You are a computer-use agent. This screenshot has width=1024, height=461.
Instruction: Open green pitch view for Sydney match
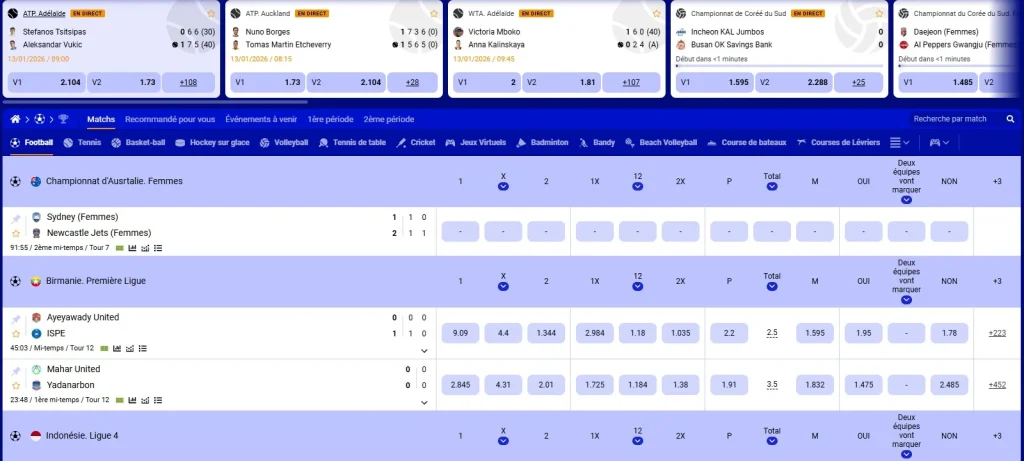coord(120,248)
